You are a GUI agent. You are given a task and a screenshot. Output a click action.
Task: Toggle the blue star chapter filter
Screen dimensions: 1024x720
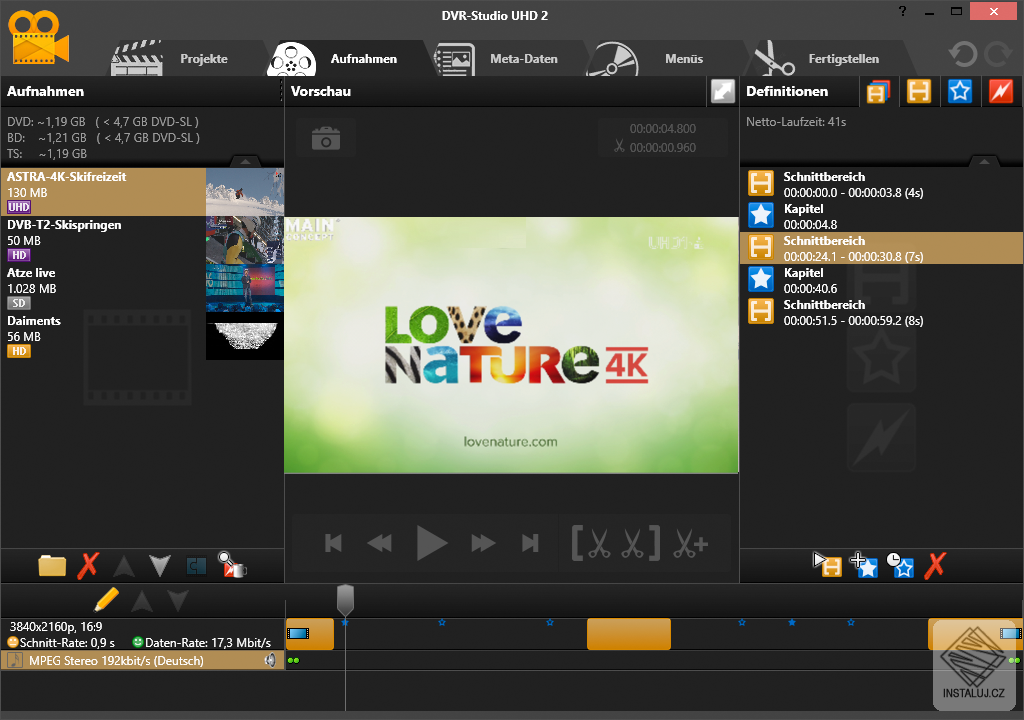click(960, 91)
